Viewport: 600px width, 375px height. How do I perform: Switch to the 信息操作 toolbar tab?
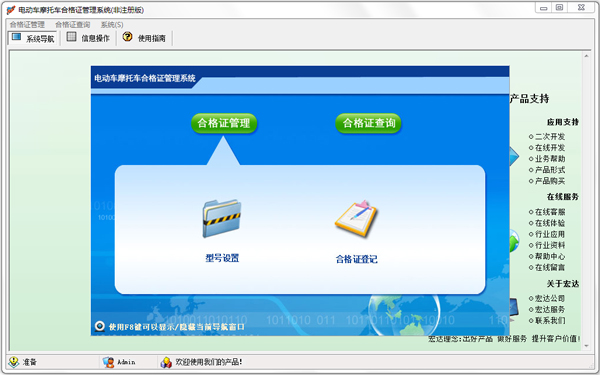(88, 38)
